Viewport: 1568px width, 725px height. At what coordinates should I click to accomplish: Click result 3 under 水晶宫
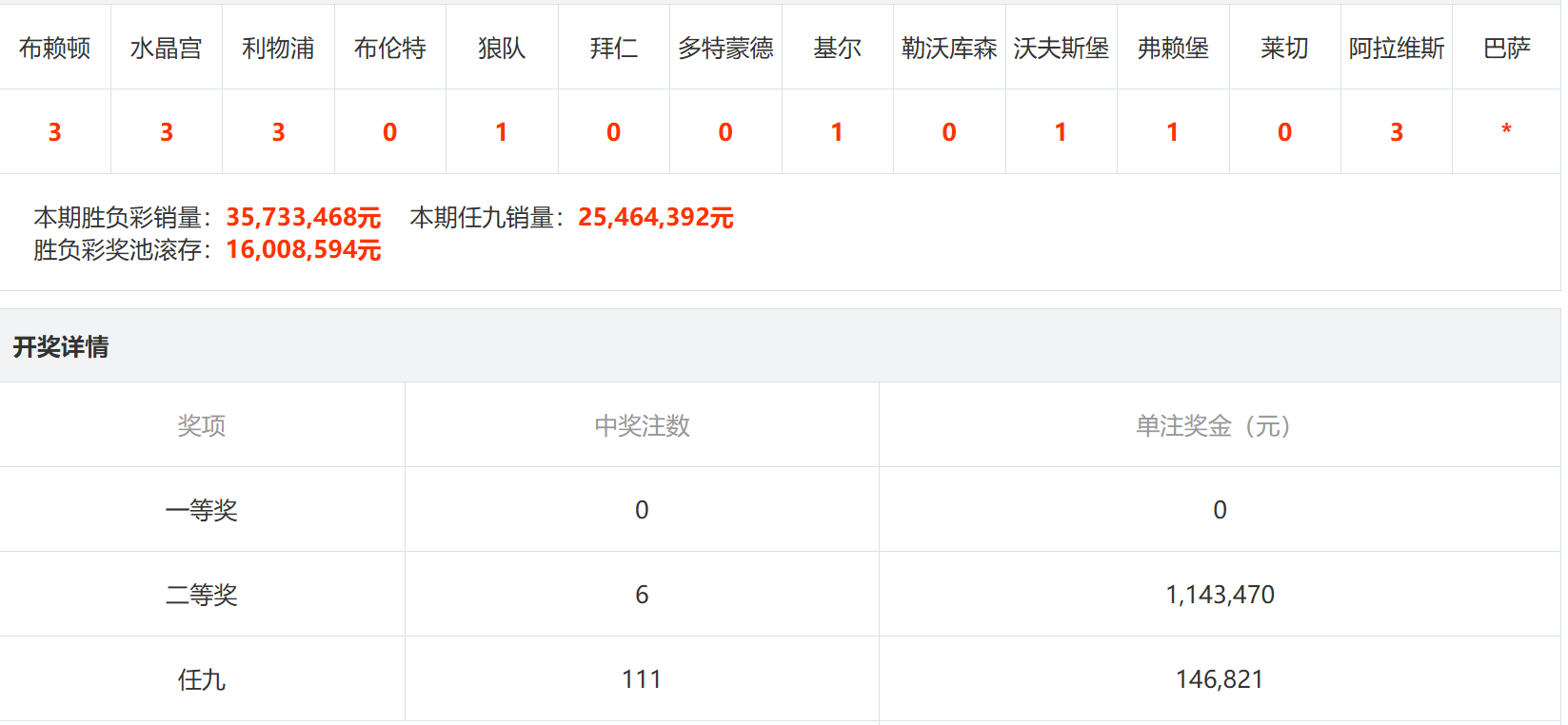(x=167, y=132)
